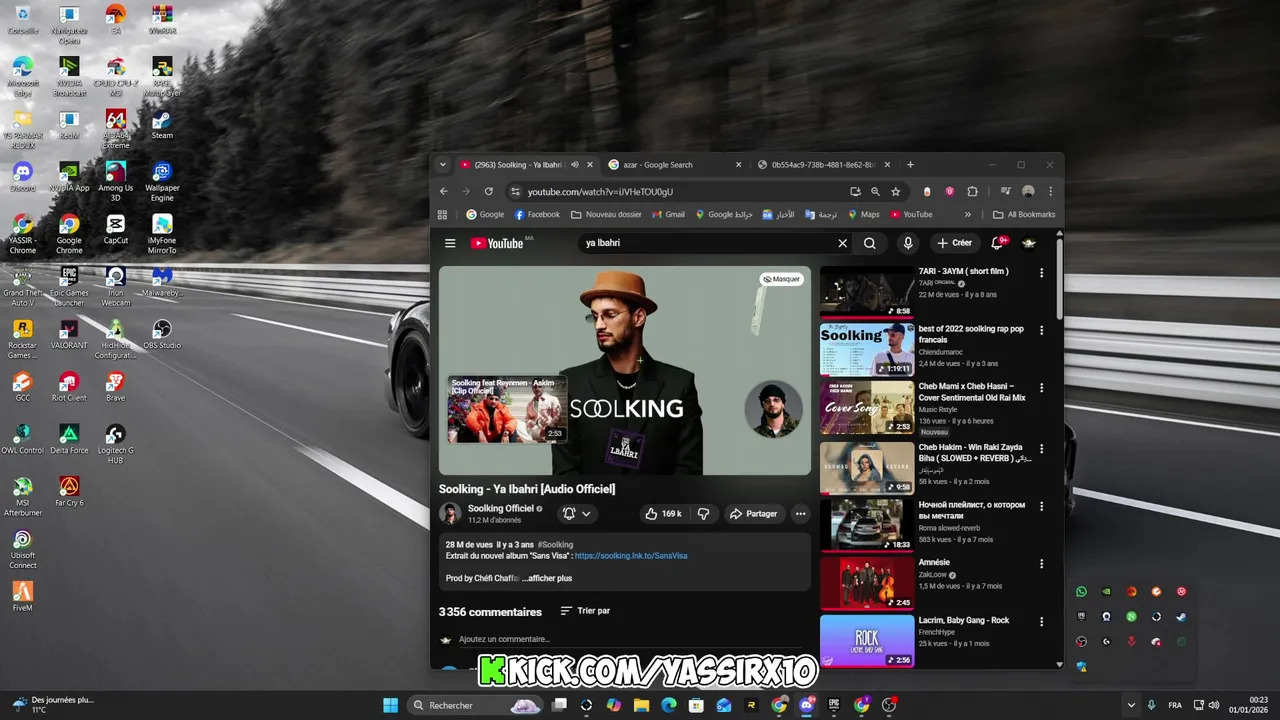Open File Explorer from taskbar
The height and width of the screenshot is (720, 1280).
[641, 705]
